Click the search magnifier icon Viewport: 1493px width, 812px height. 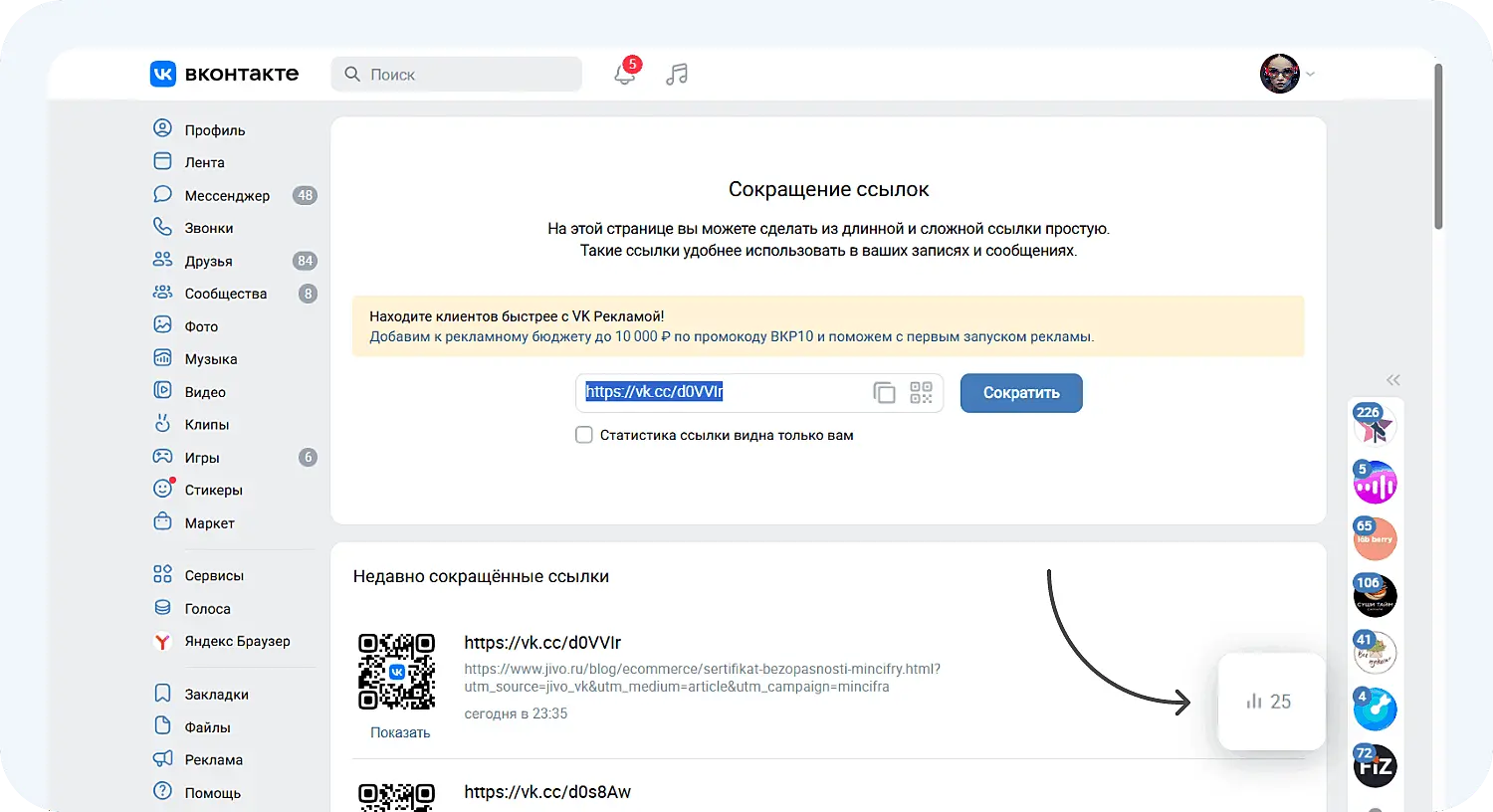352,74
